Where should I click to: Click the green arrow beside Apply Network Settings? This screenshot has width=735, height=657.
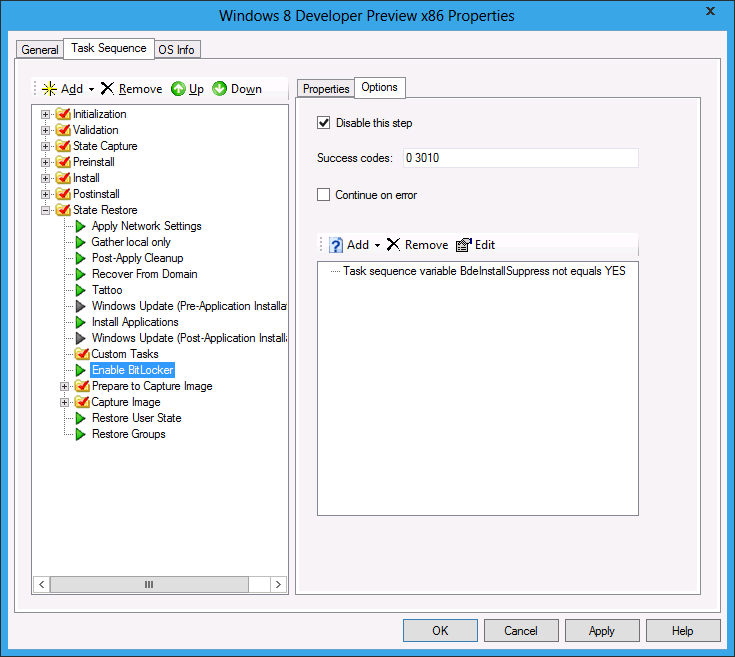(x=81, y=226)
